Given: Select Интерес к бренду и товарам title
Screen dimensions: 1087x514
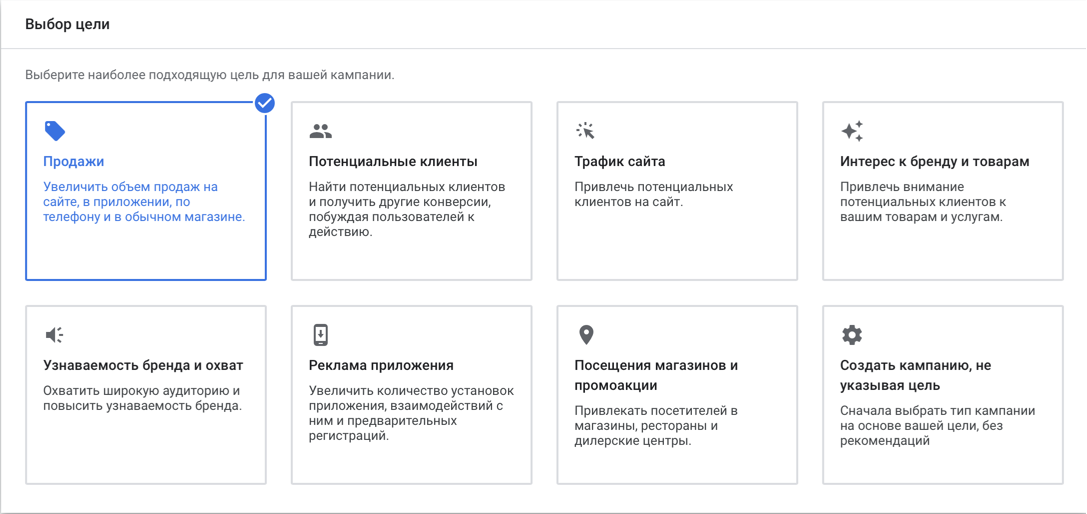Looking at the screenshot, I should 934,162.
